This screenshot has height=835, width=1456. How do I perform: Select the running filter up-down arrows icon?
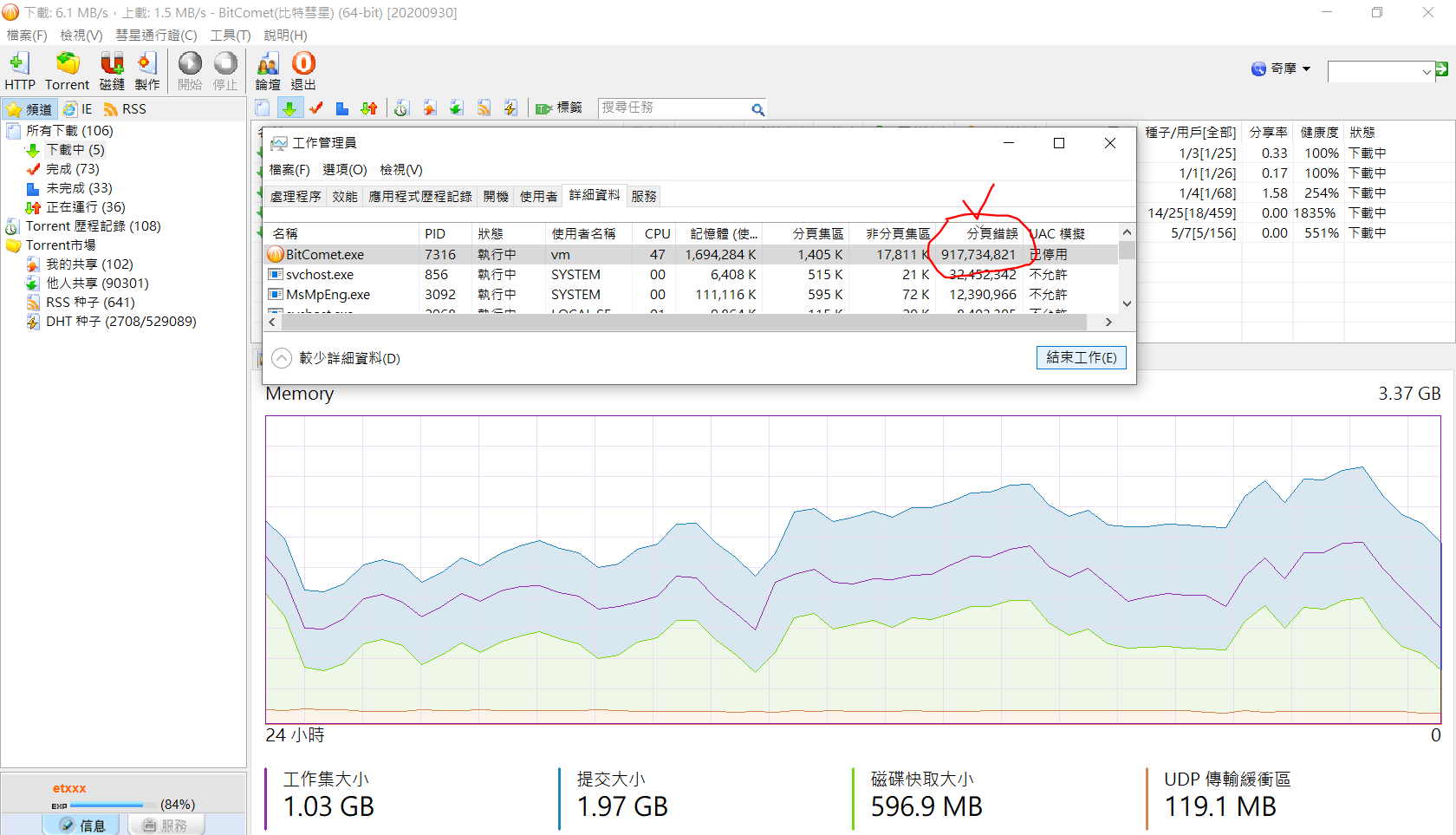tap(369, 108)
